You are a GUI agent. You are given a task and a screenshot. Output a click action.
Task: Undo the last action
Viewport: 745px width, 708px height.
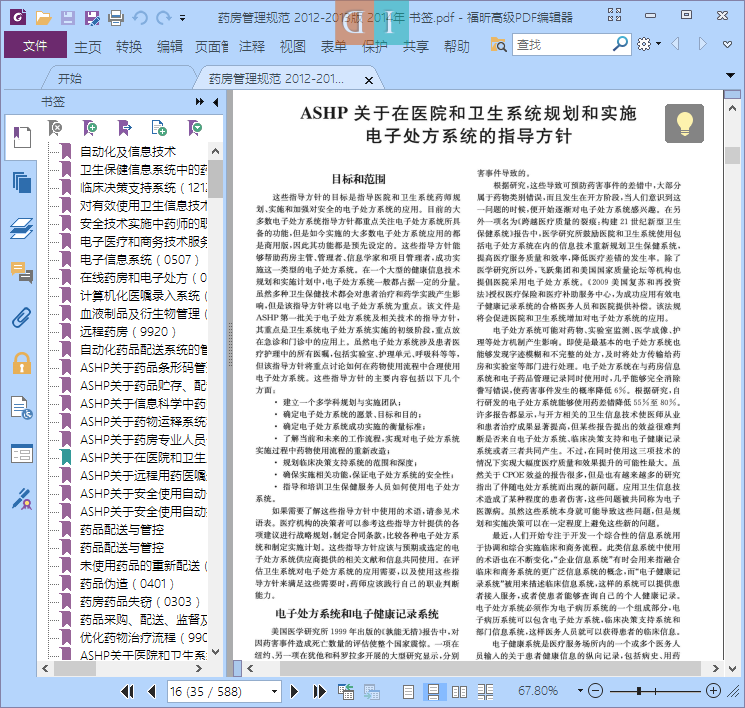140,18
